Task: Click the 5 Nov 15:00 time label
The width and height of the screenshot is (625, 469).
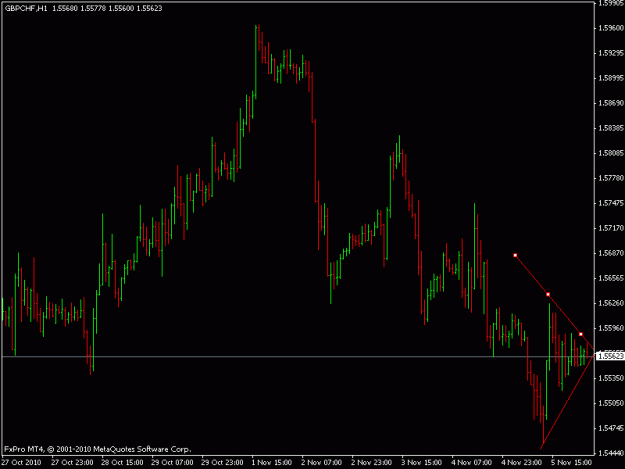Action: click(571, 463)
